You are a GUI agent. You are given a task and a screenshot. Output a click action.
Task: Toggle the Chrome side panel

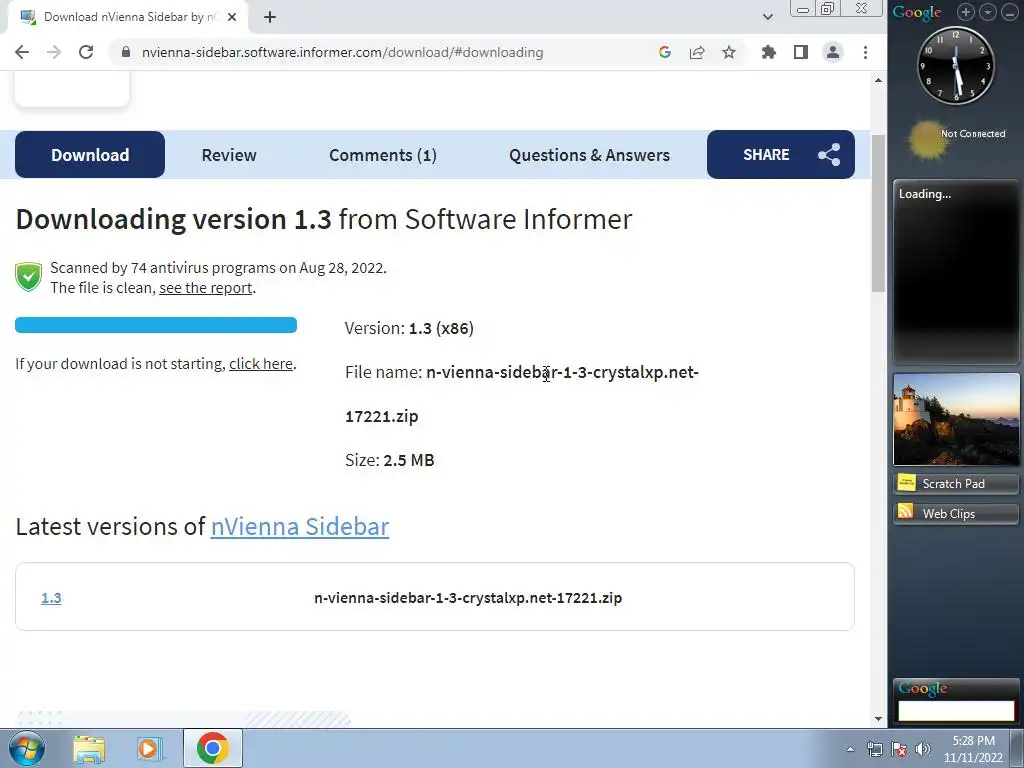tap(801, 52)
